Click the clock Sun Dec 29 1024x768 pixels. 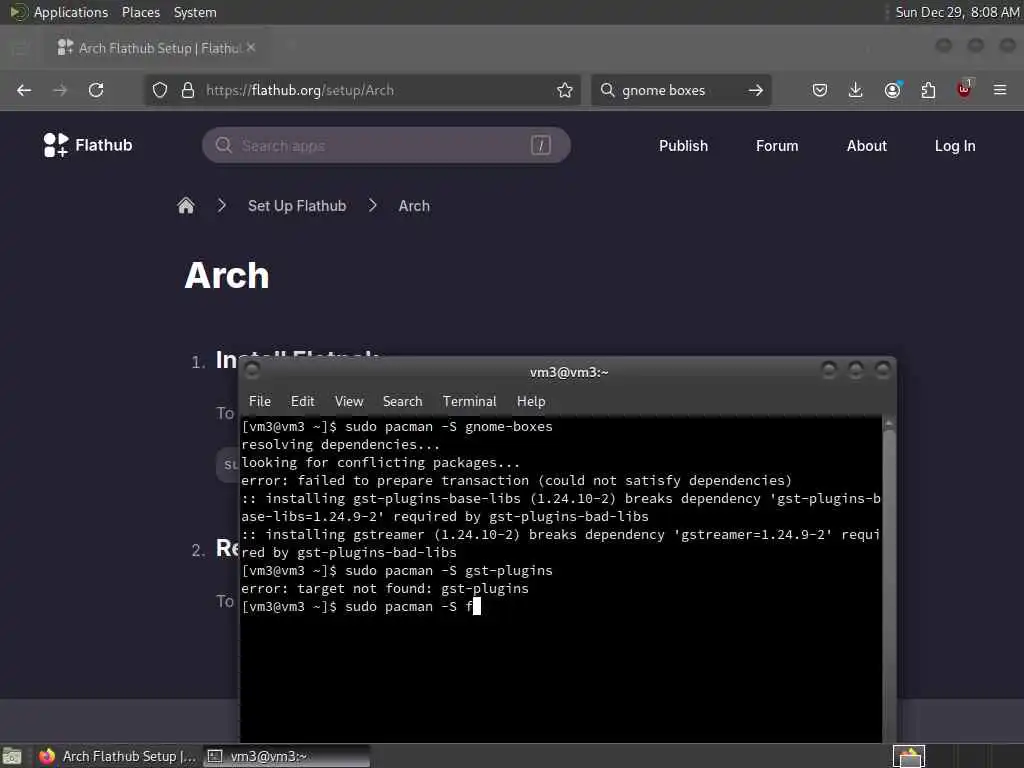957,12
